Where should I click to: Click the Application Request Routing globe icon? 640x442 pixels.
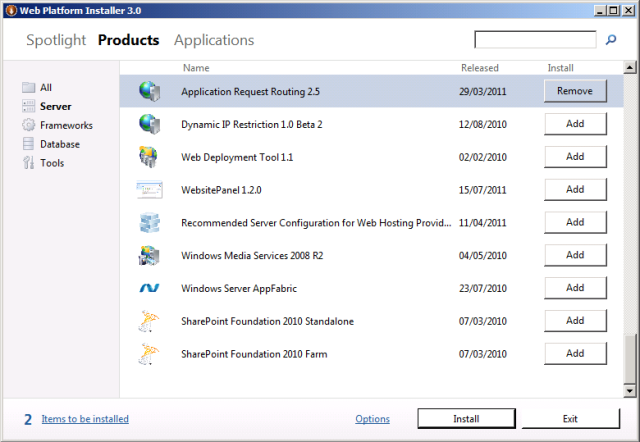(149, 91)
